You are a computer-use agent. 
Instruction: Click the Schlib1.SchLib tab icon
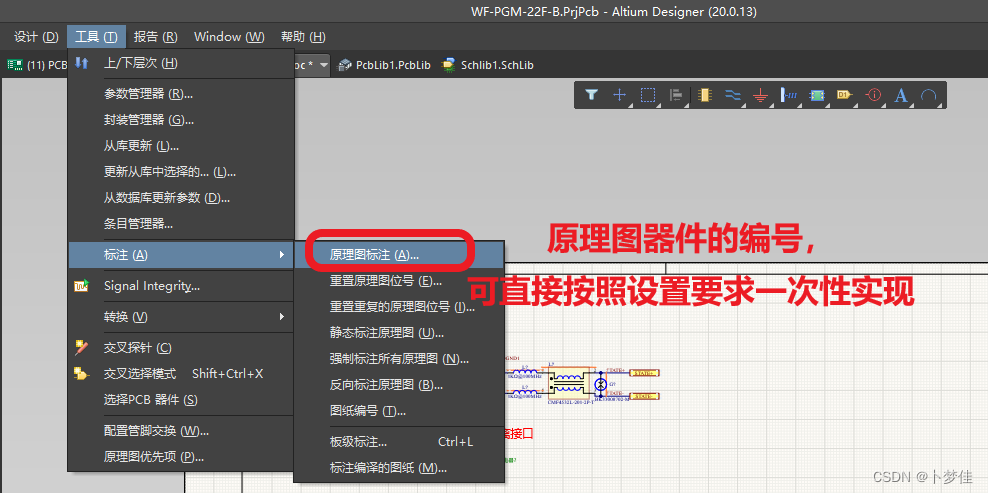pyautogui.click(x=449, y=65)
